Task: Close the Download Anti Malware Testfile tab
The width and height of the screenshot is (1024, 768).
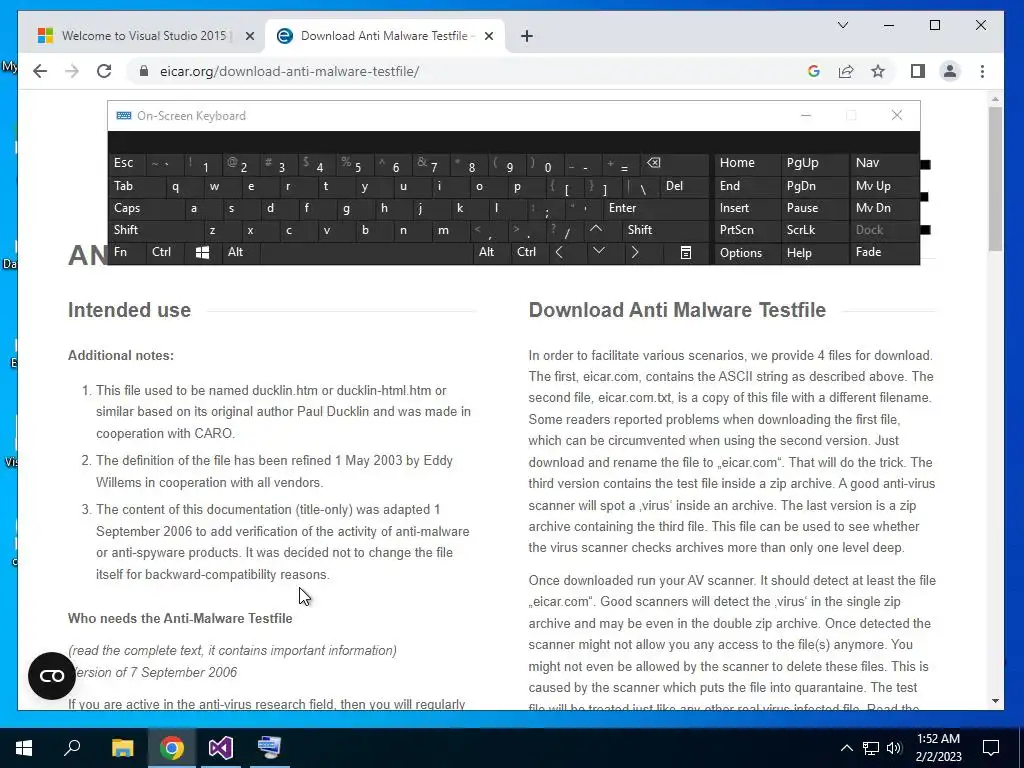Action: point(488,36)
